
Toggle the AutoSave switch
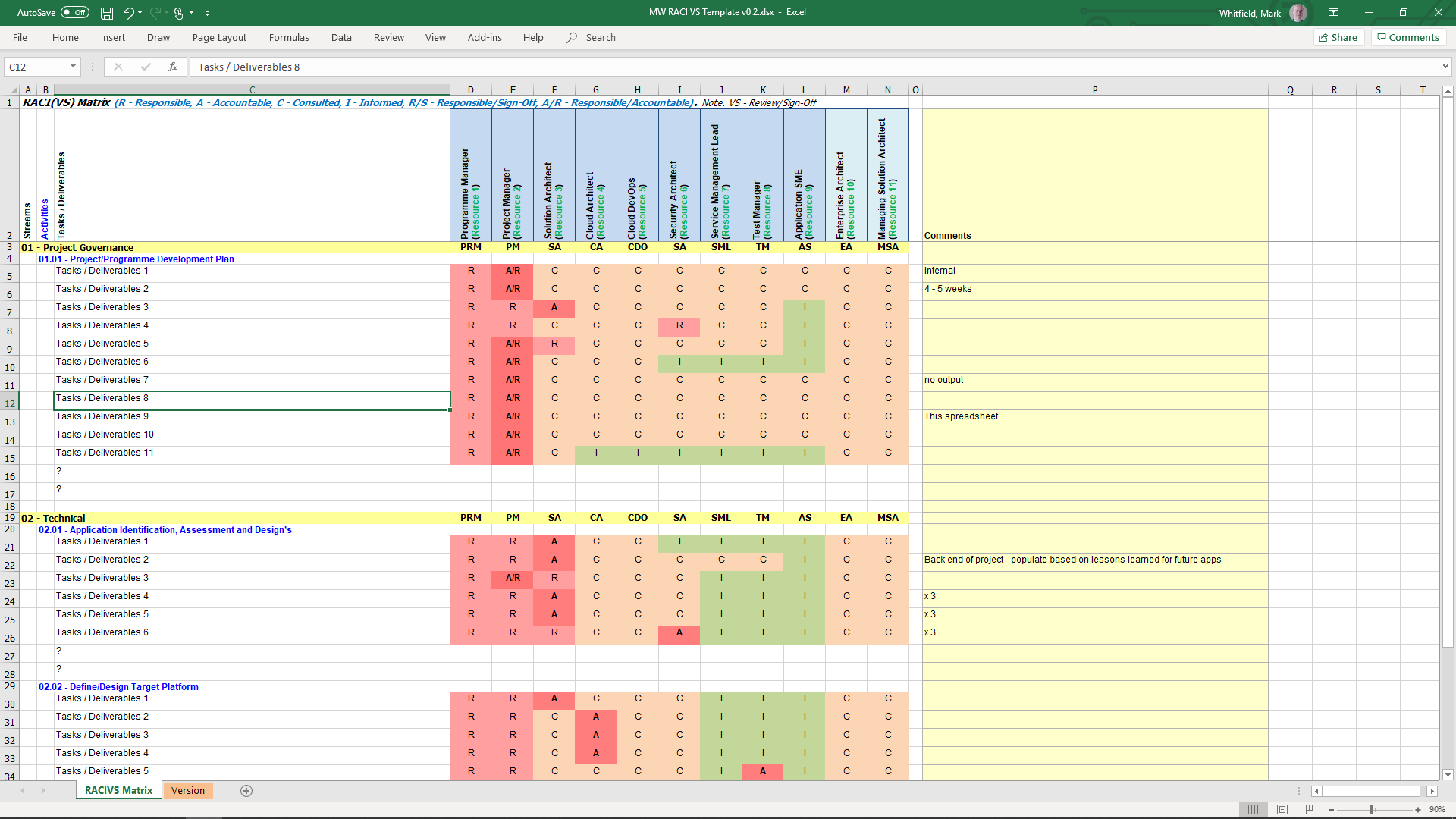[74, 13]
